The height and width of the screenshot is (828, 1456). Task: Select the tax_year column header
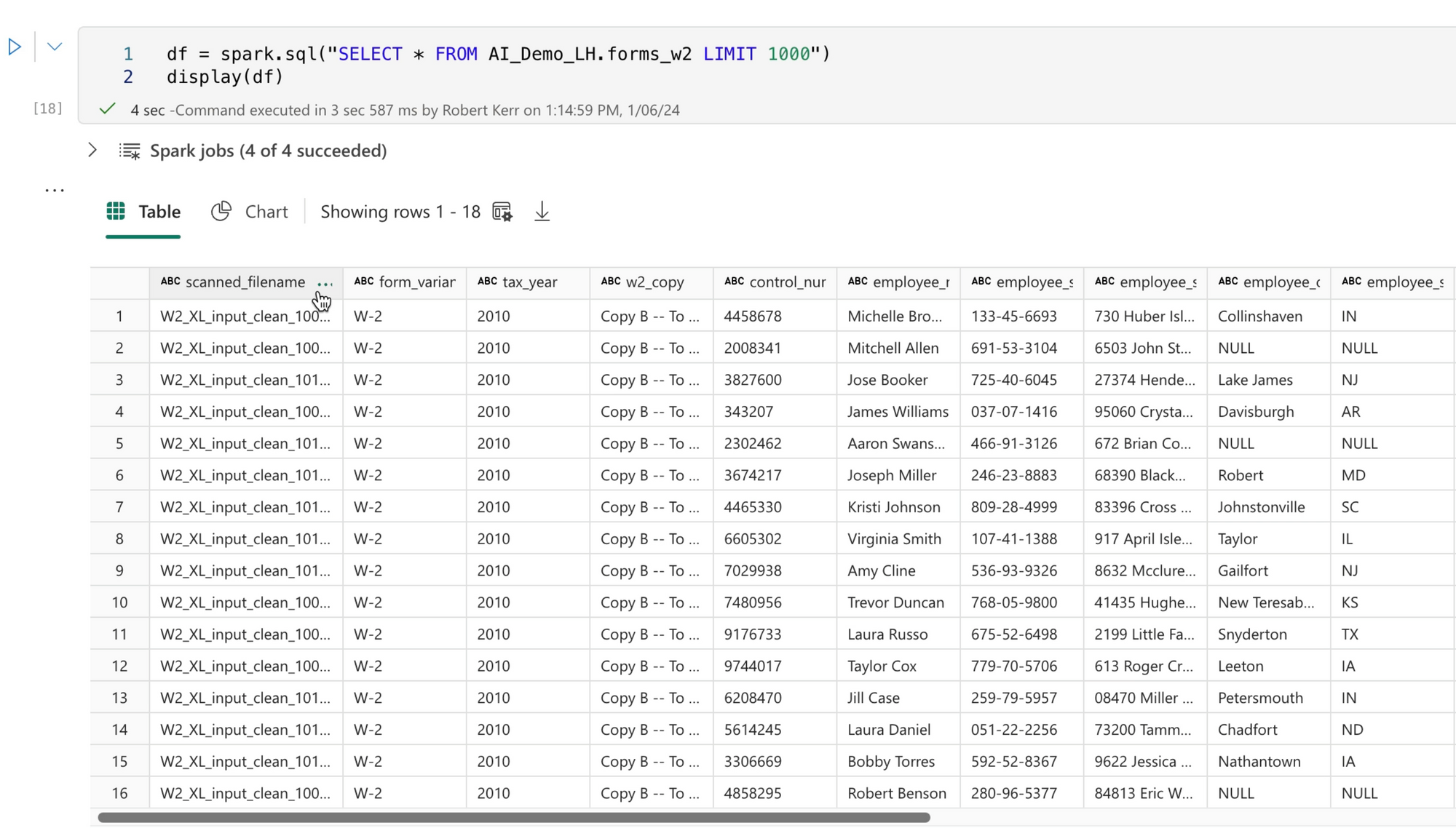click(529, 282)
